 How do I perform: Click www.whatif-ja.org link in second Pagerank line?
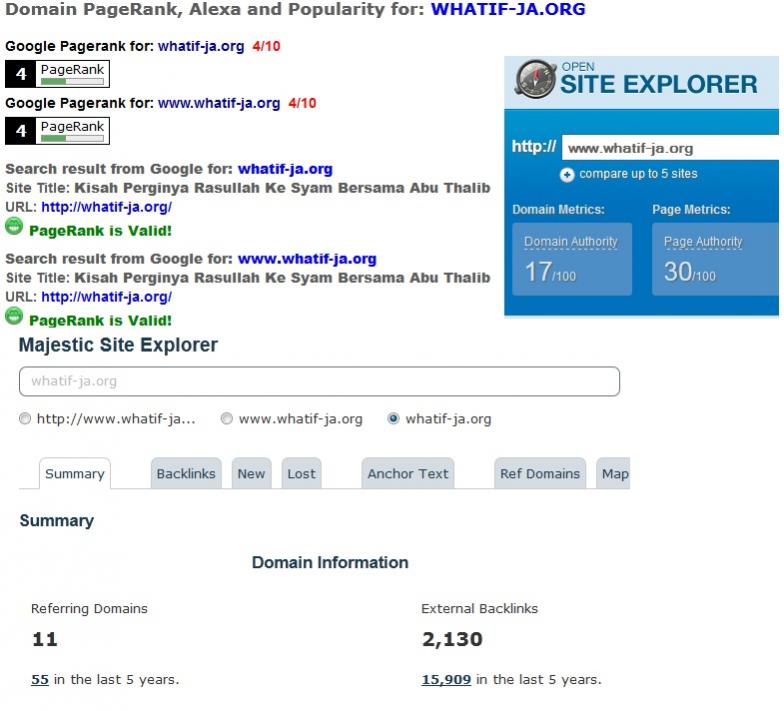[219, 104]
